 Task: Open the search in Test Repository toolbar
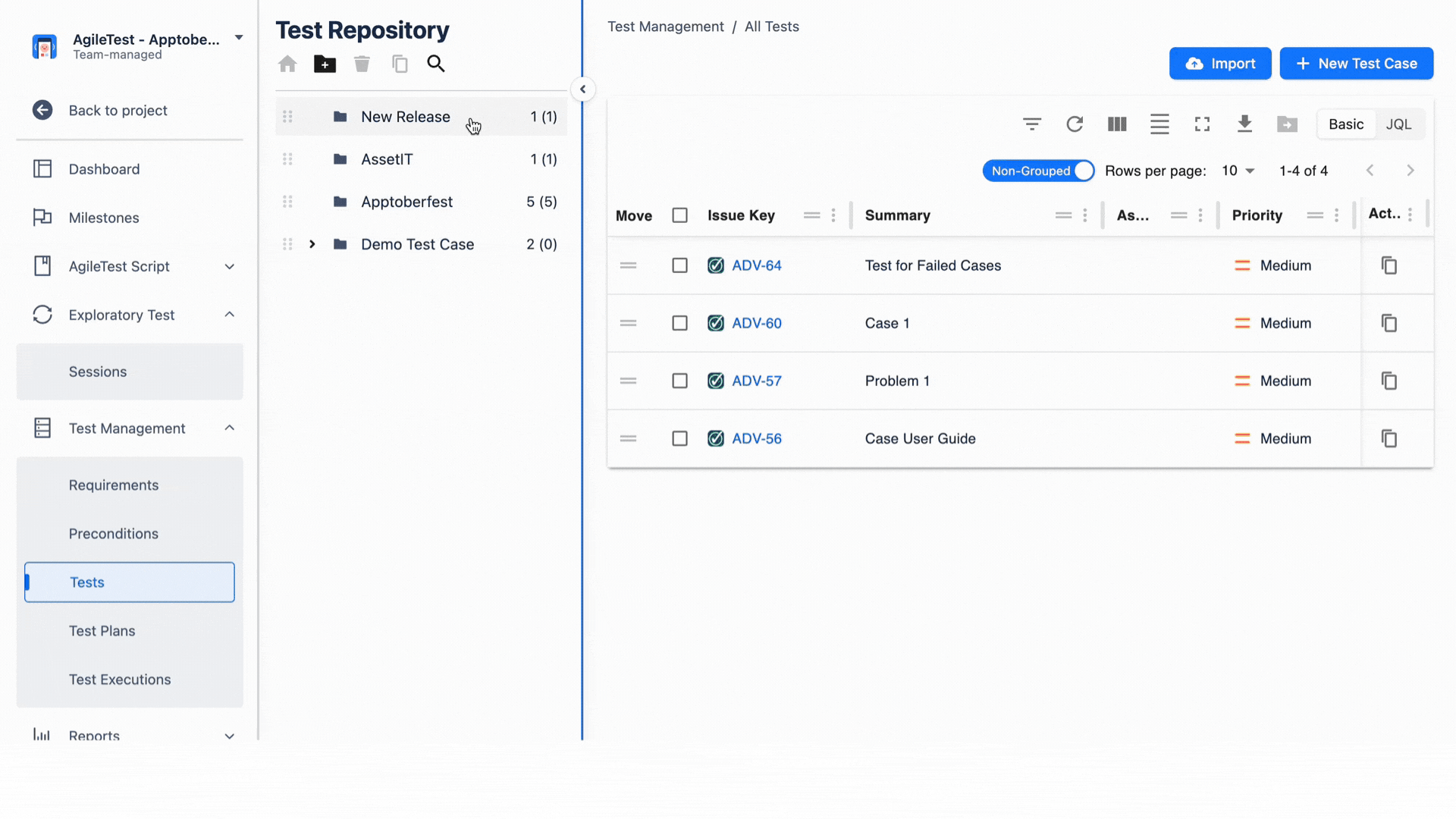tap(436, 64)
